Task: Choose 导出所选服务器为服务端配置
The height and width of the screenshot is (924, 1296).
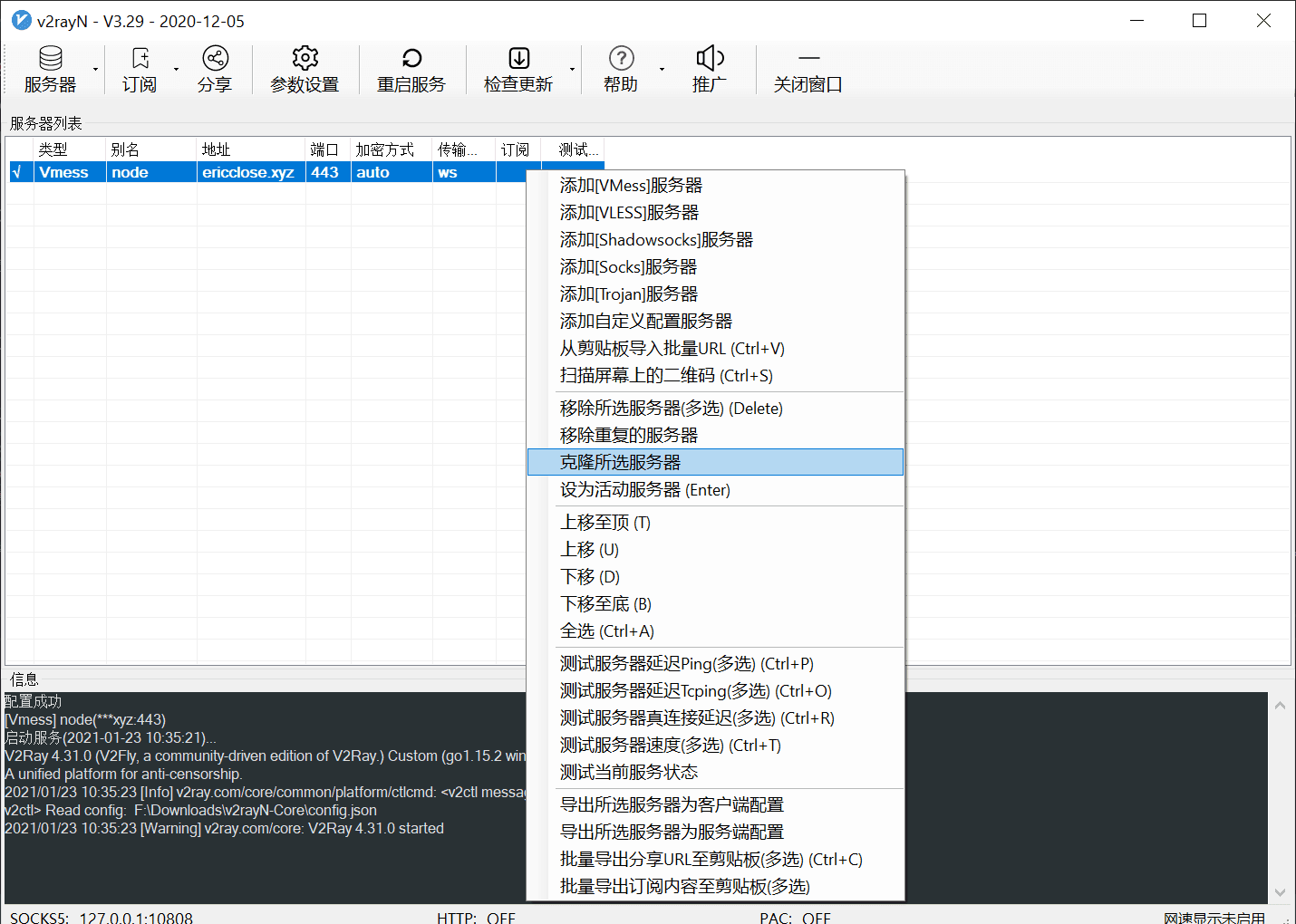Action: click(715, 833)
